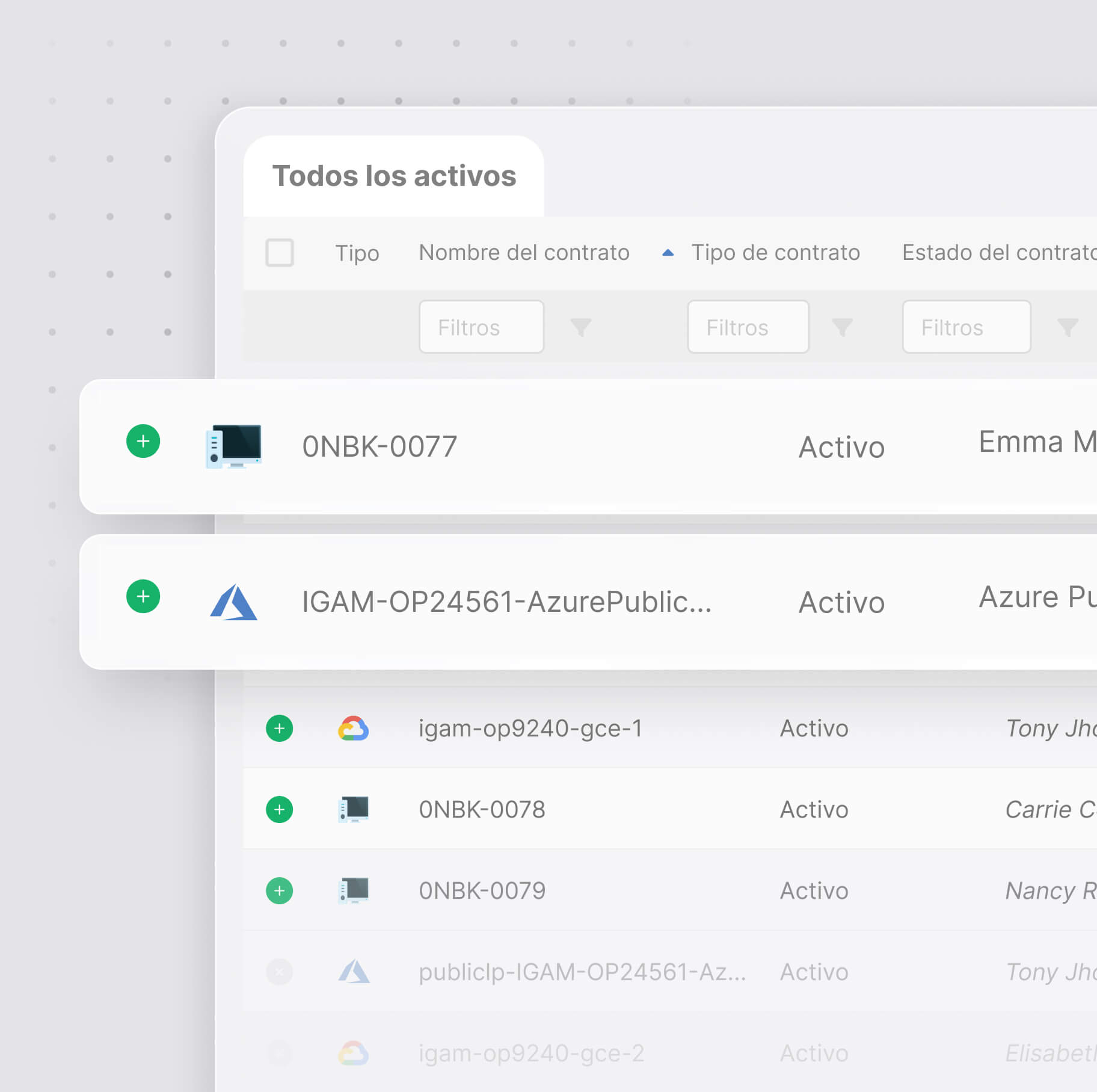Enable the green plus toggle for igam-op9240-gce-1
This screenshot has width=1097, height=1092.
tap(279, 729)
